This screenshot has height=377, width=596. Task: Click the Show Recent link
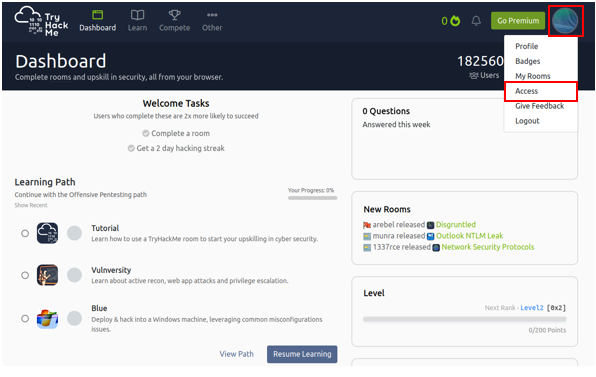(x=31, y=205)
